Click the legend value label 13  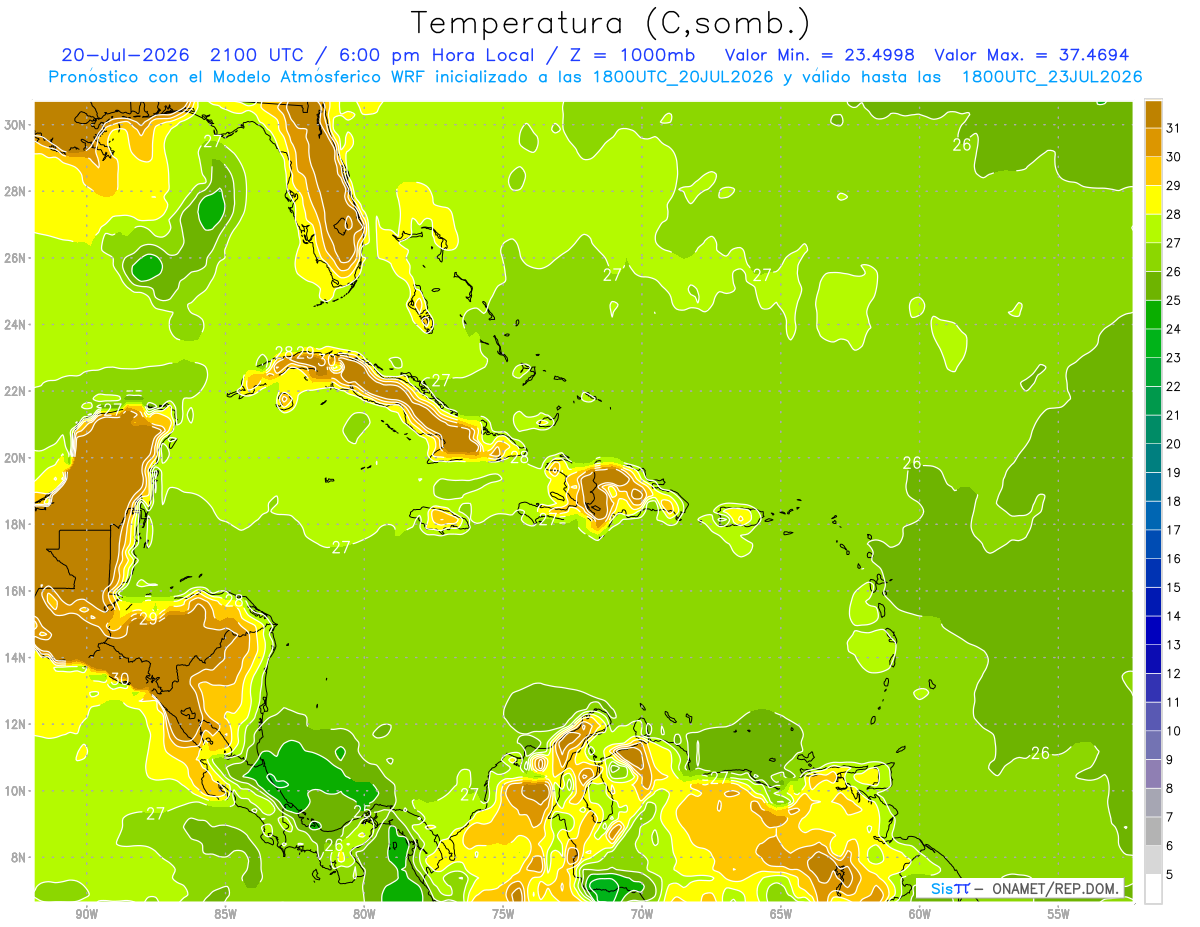point(1173,645)
